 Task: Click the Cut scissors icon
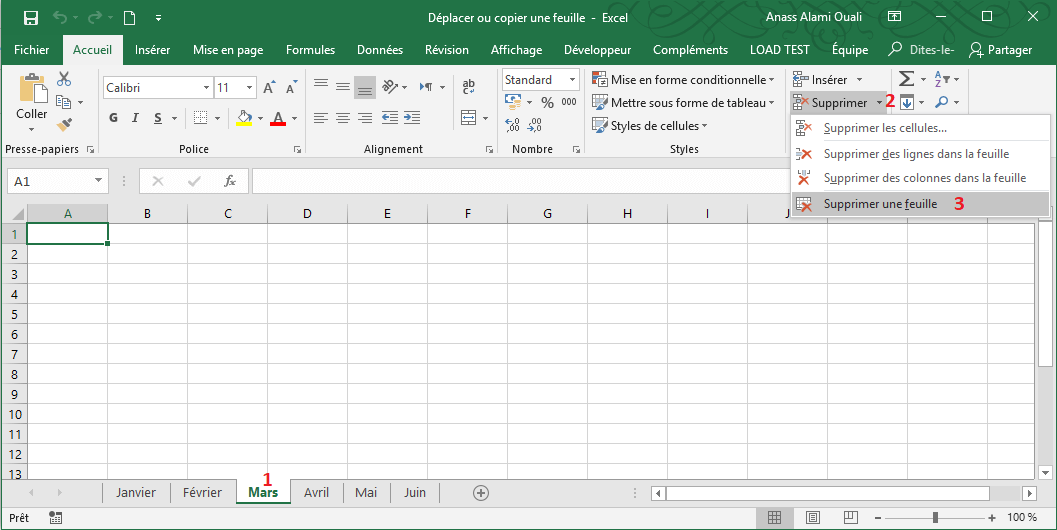coord(65,79)
